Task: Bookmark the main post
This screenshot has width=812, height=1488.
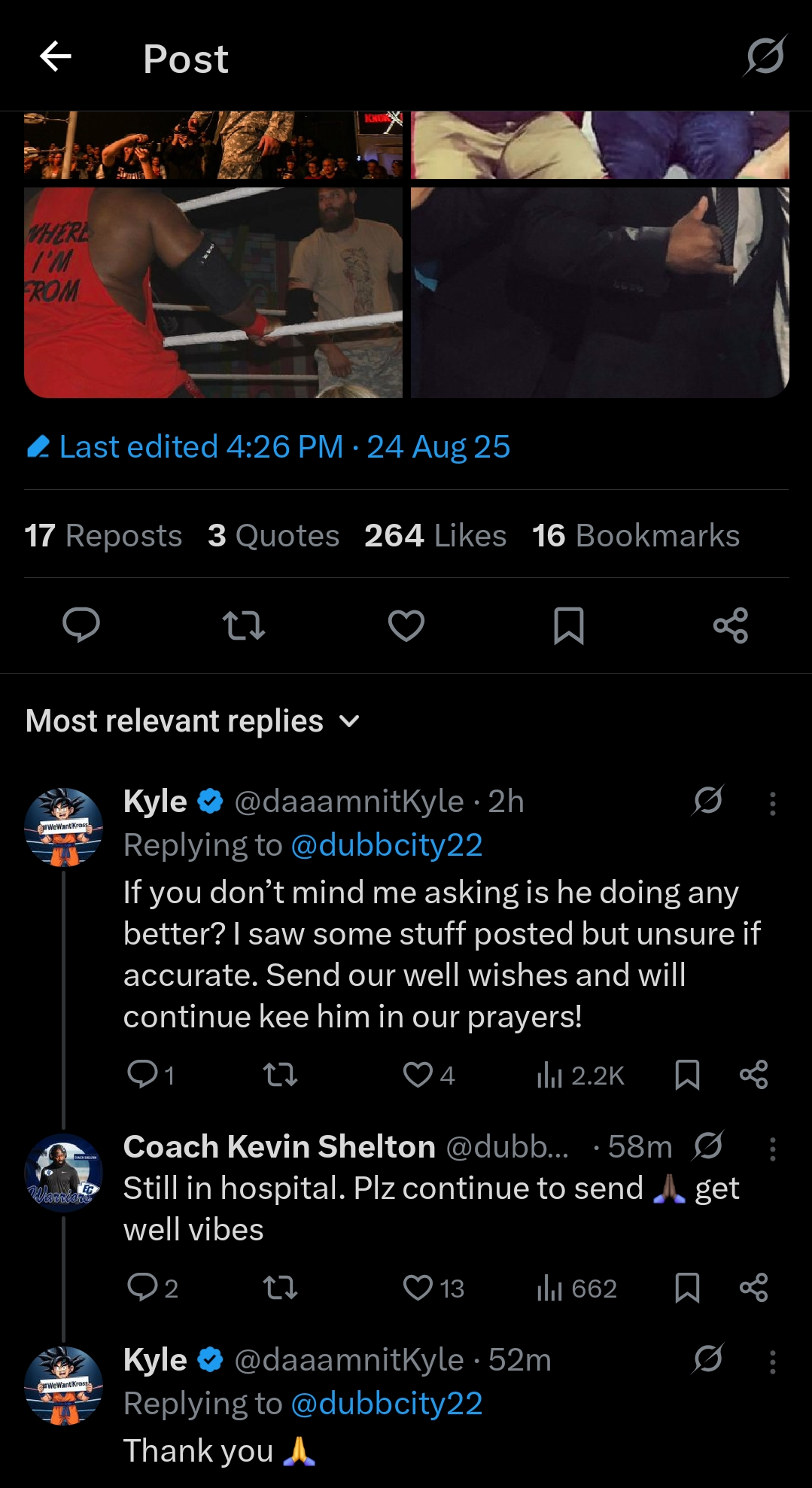Action: [x=569, y=625]
